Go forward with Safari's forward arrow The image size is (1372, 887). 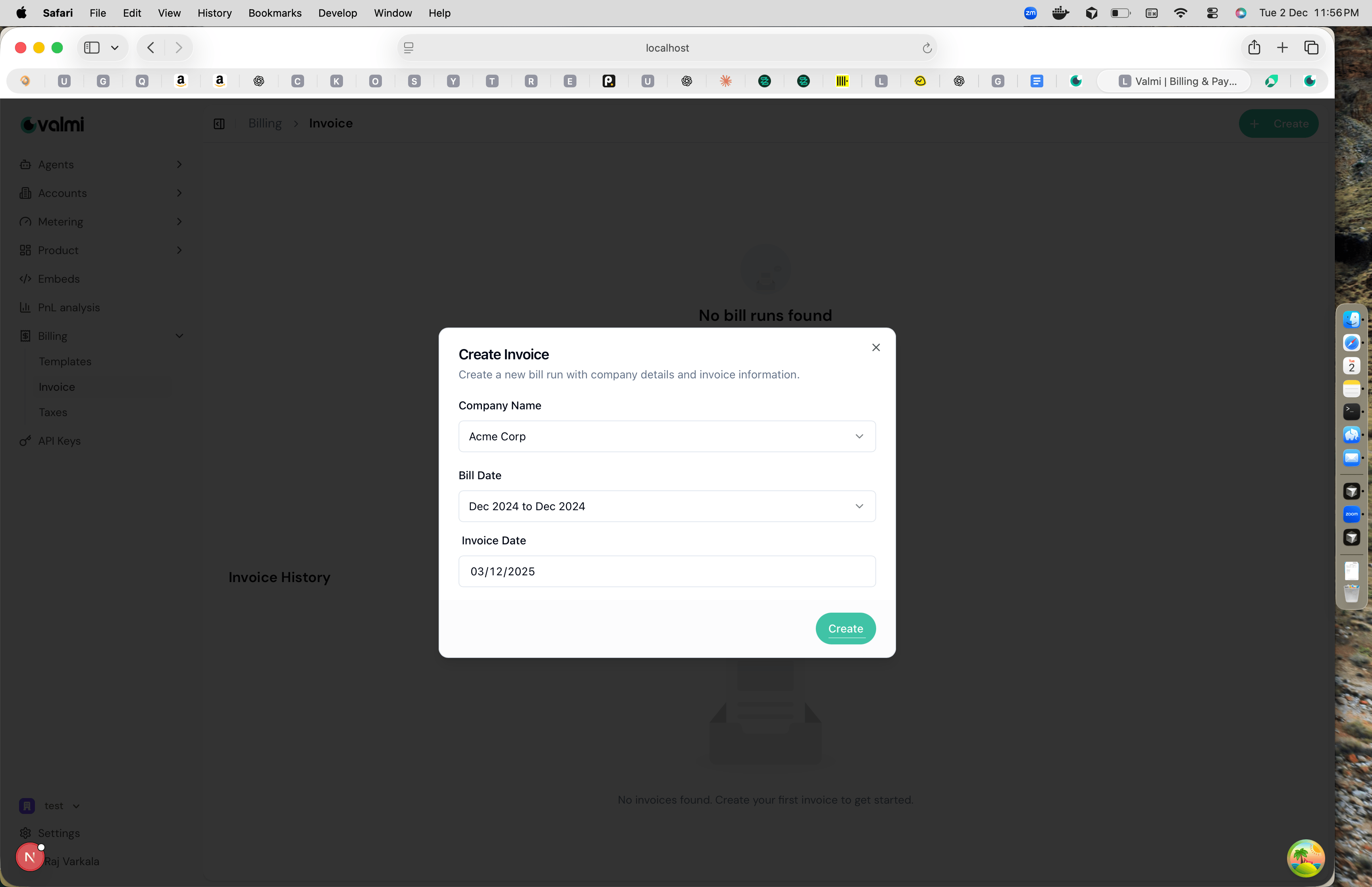pyautogui.click(x=179, y=47)
